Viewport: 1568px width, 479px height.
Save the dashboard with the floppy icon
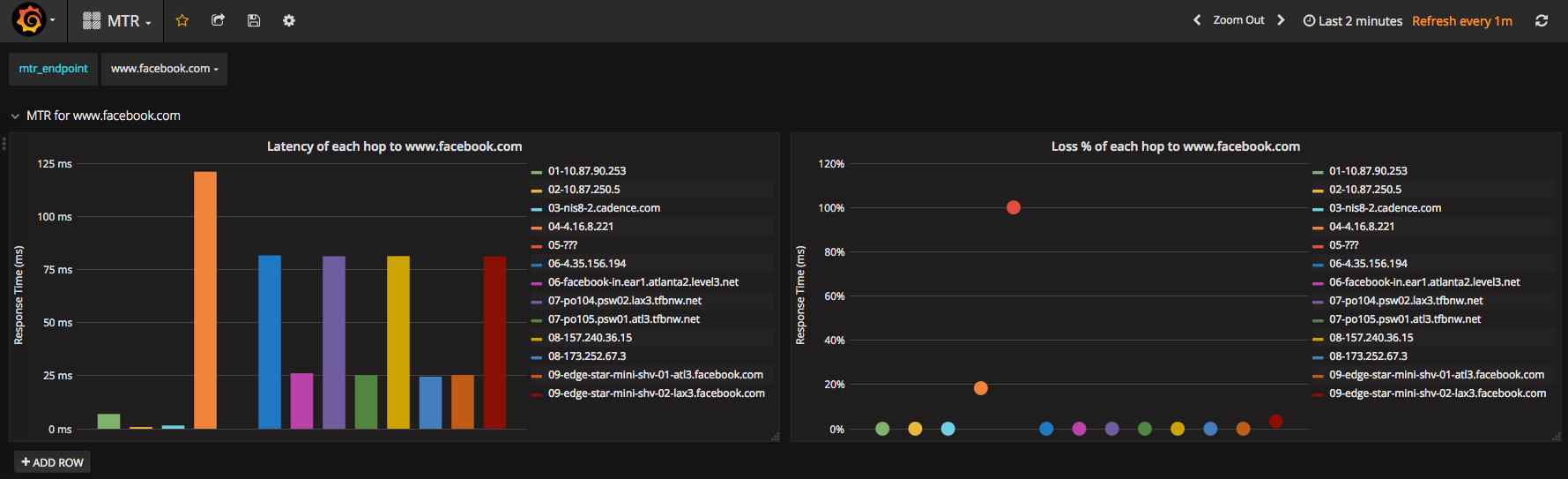pyautogui.click(x=254, y=20)
